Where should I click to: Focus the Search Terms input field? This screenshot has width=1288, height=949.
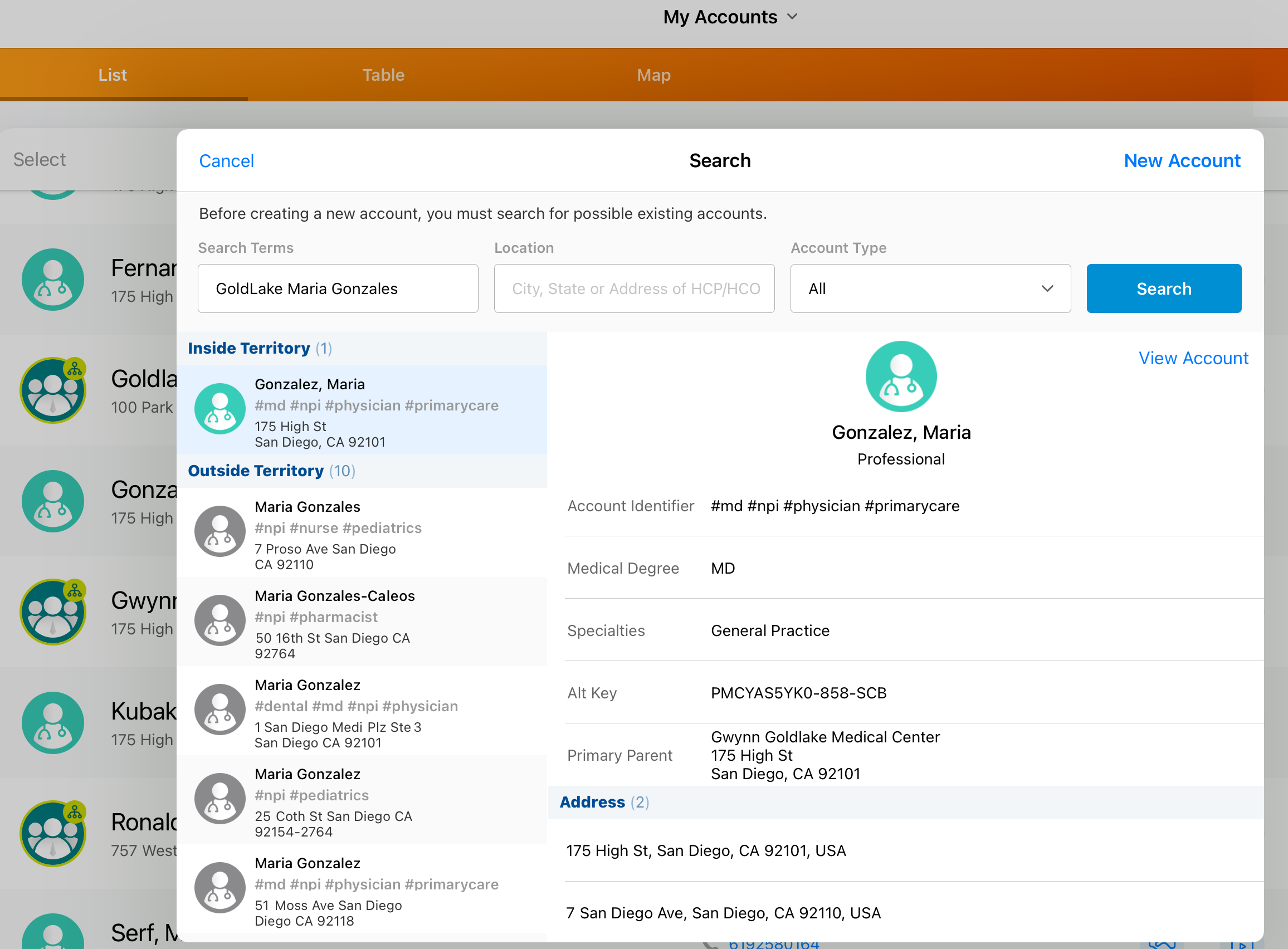(x=338, y=288)
